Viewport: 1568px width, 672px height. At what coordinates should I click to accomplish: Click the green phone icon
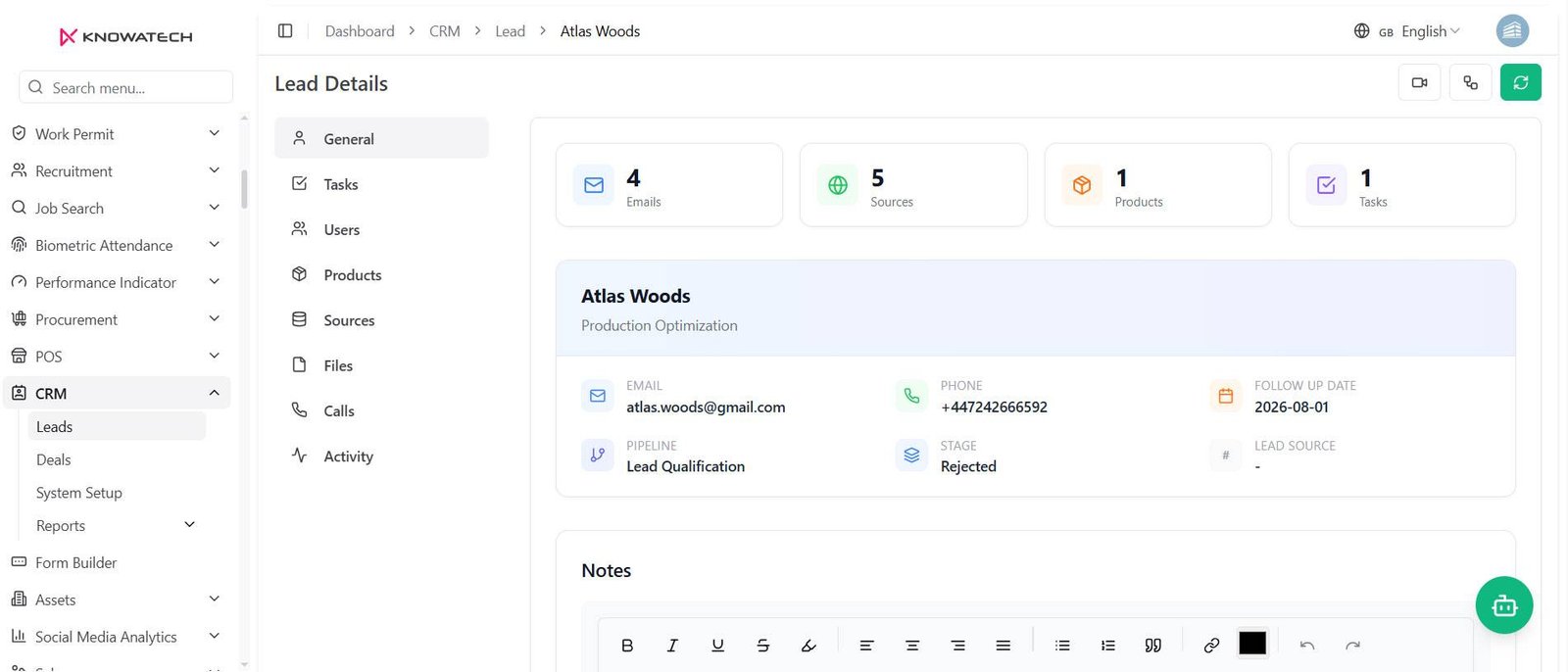click(x=911, y=396)
